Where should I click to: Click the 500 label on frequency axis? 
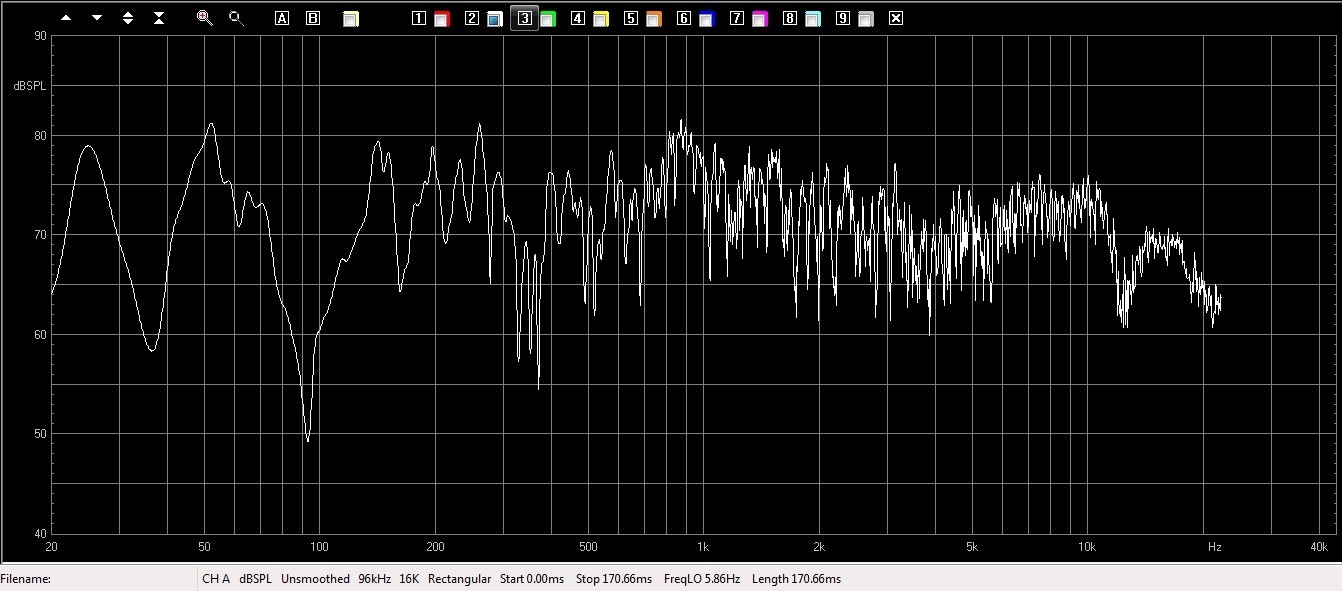tap(587, 547)
